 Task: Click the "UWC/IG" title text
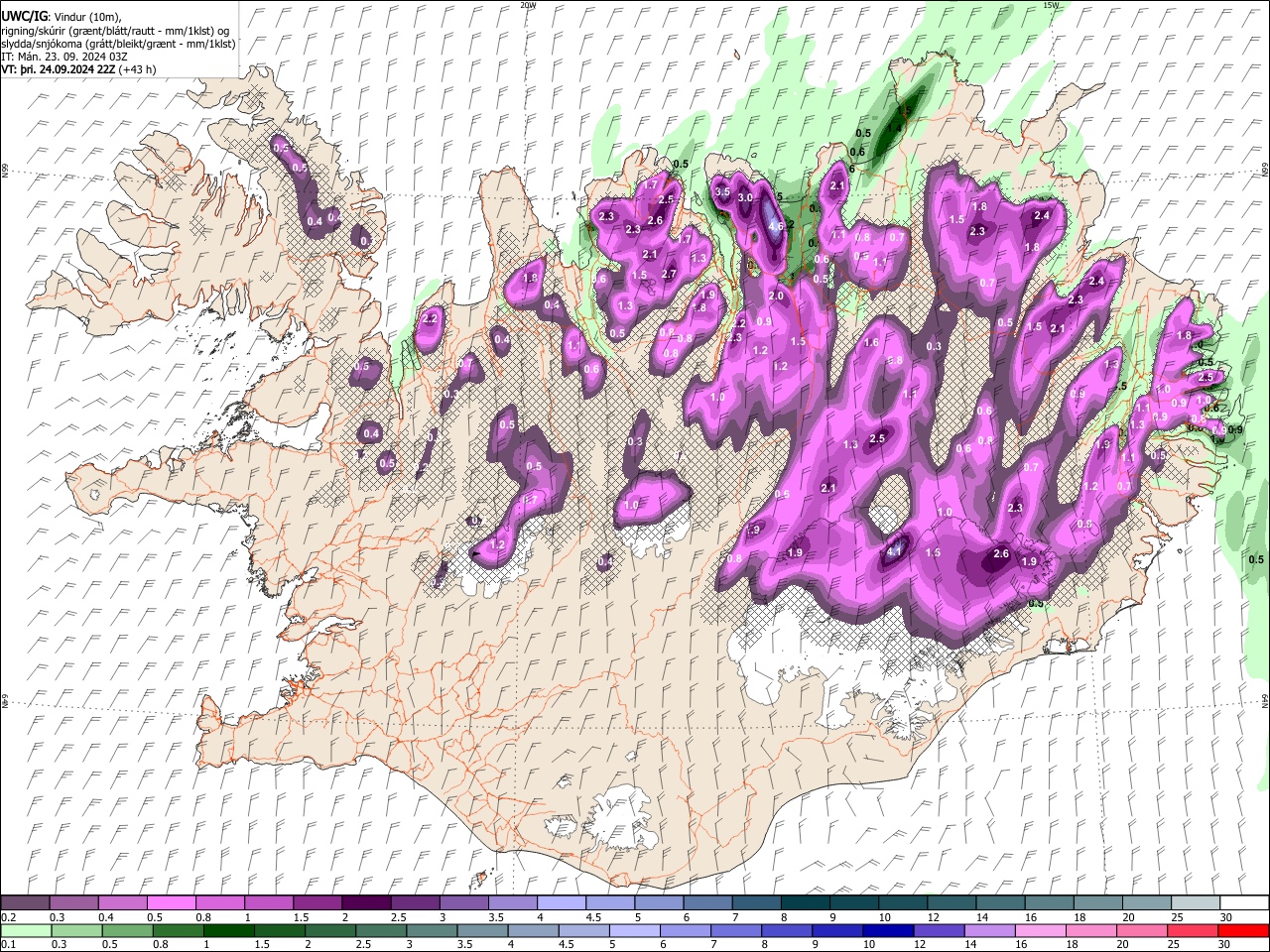point(24,16)
